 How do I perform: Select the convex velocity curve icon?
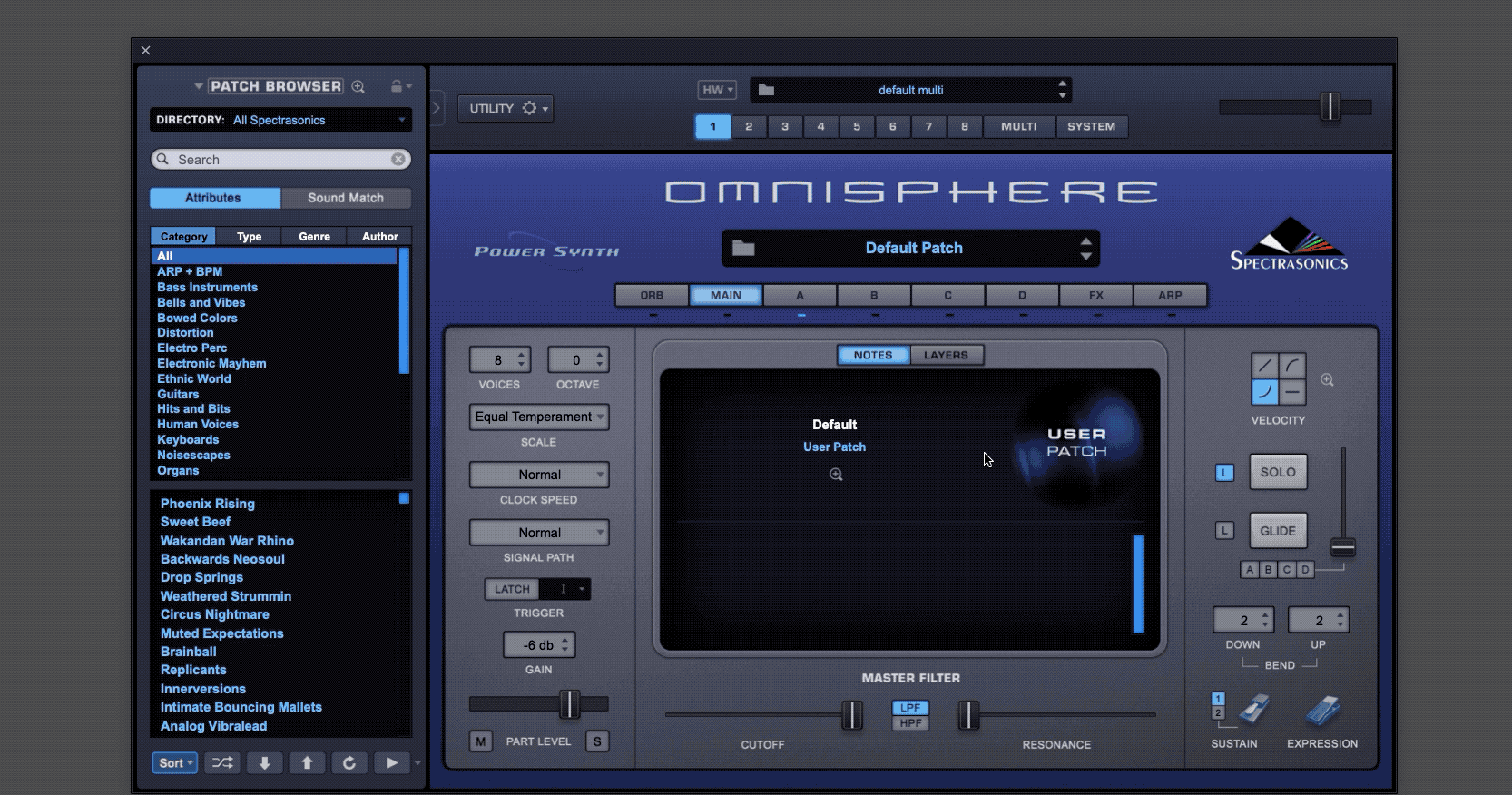point(1292,366)
